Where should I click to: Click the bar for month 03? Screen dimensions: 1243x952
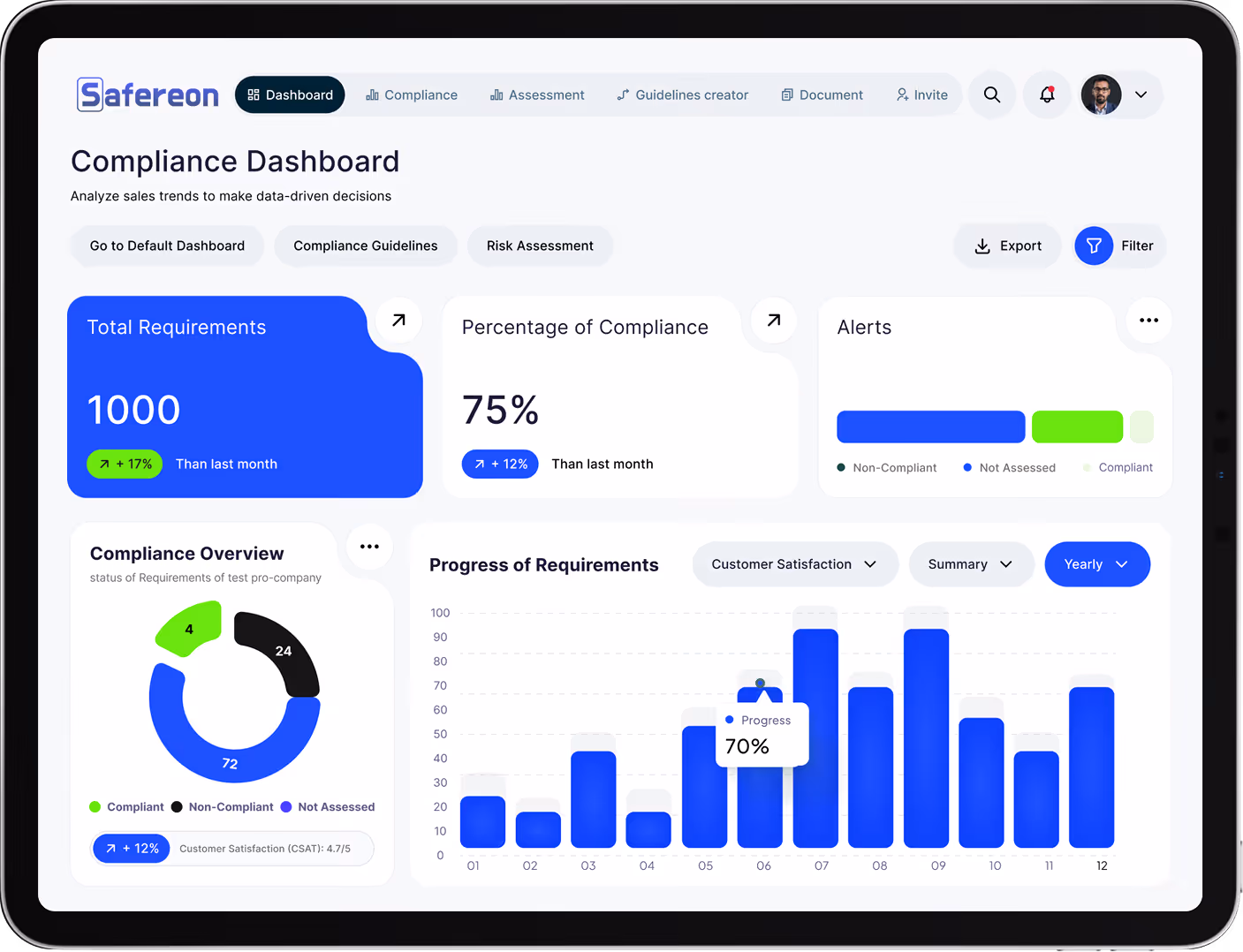(x=594, y=799)
